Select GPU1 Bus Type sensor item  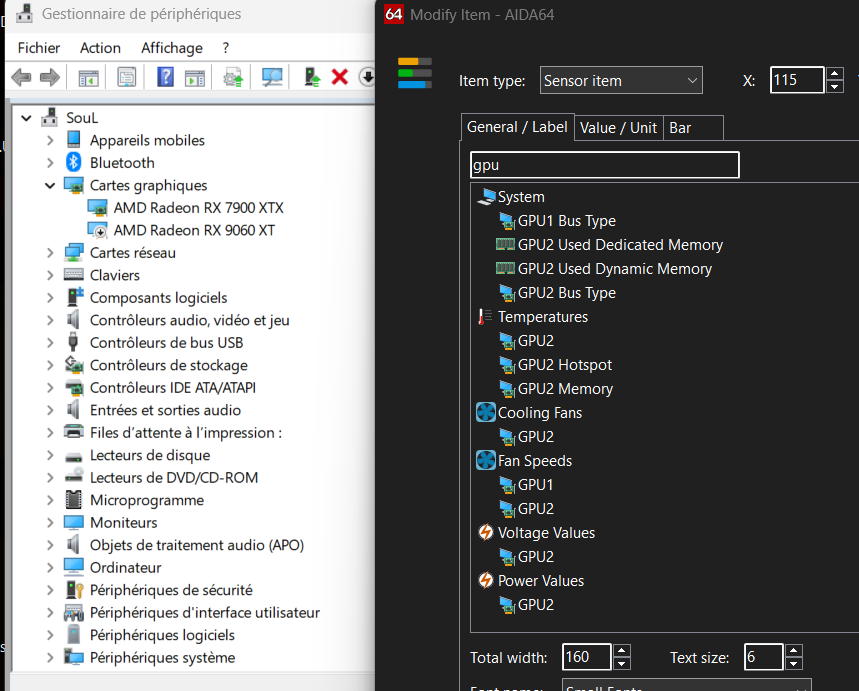(x=566, y=221)
